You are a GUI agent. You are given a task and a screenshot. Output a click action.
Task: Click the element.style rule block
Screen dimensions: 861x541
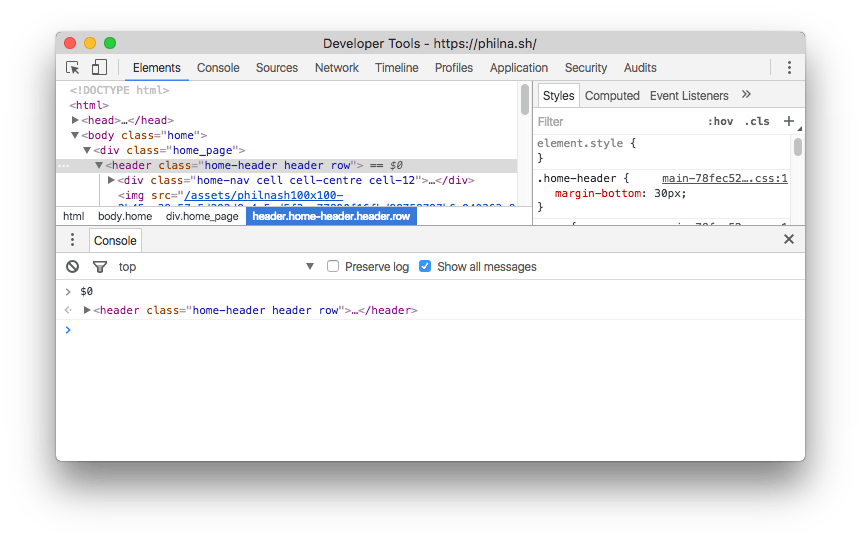(662, 150)
